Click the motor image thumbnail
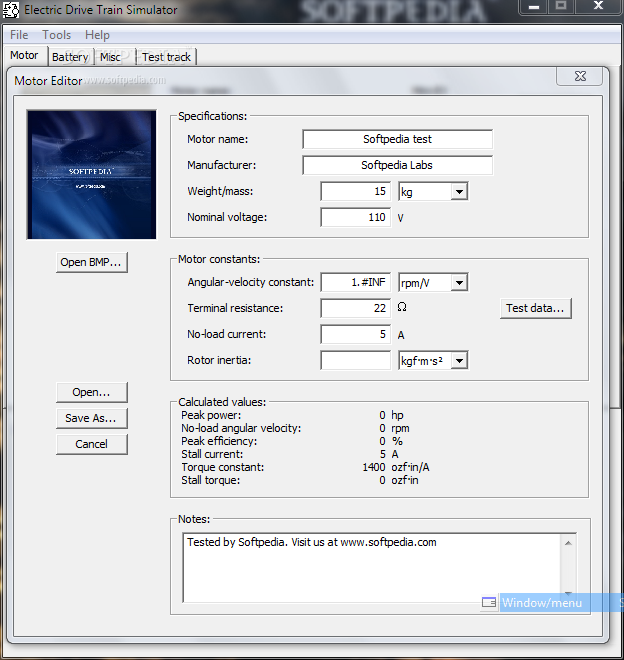The image size is (624, 660). [x=91, y=175]
